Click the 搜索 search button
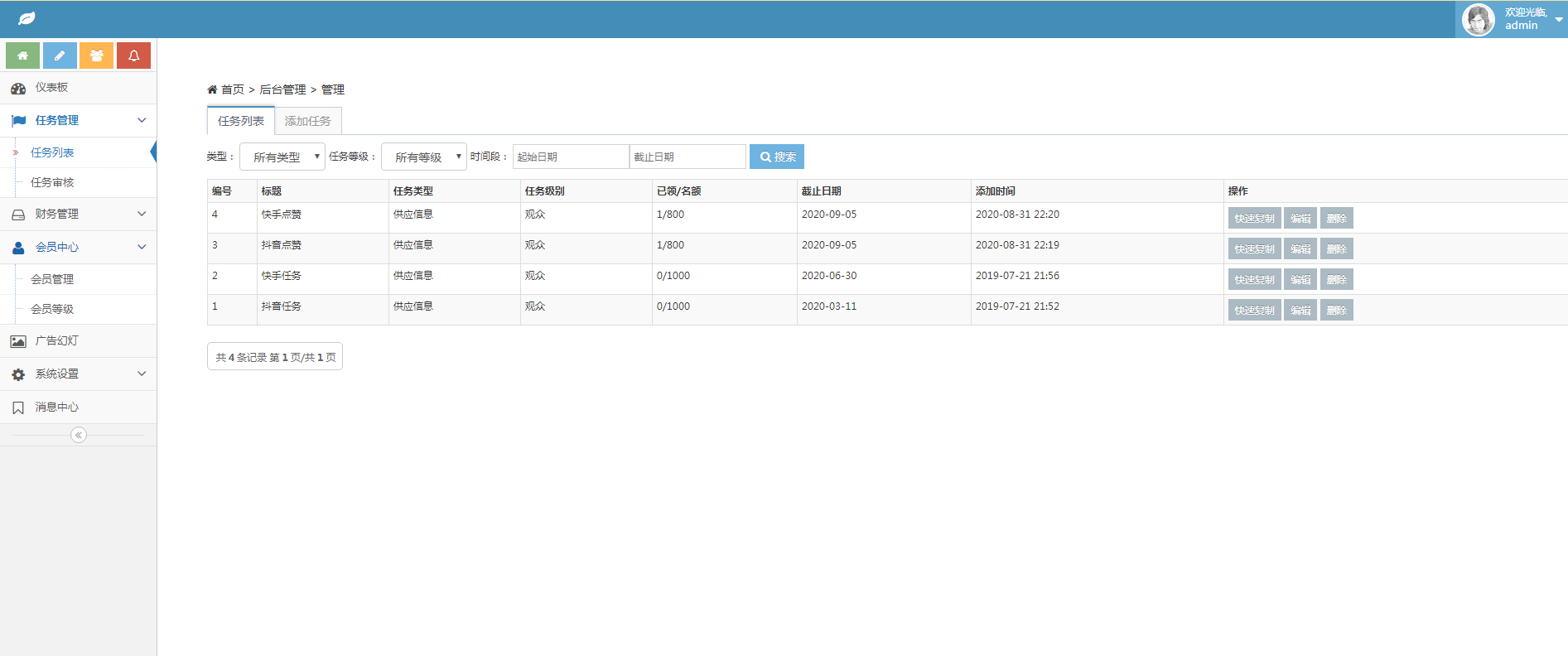 pos(776,157)
